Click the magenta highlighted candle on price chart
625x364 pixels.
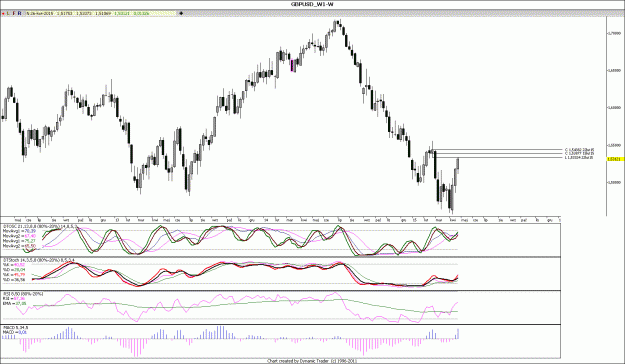[292, 65]
